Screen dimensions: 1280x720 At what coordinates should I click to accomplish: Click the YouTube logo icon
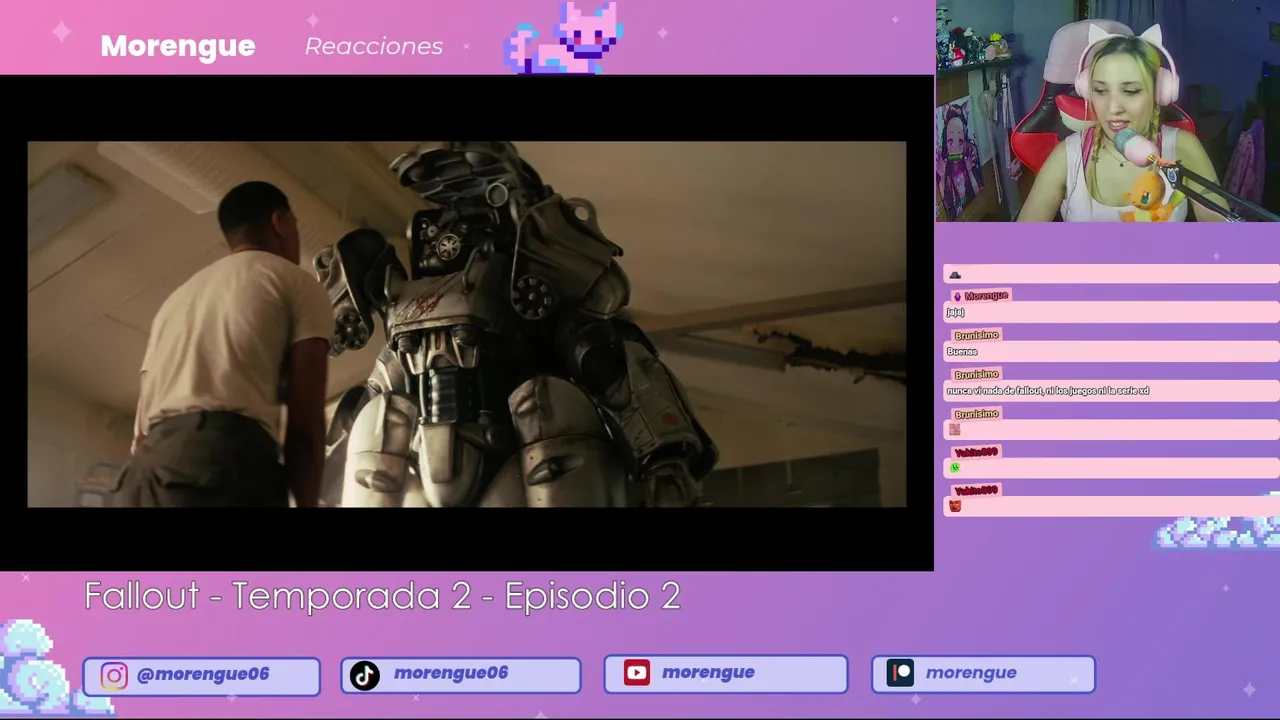coord(637,673)
